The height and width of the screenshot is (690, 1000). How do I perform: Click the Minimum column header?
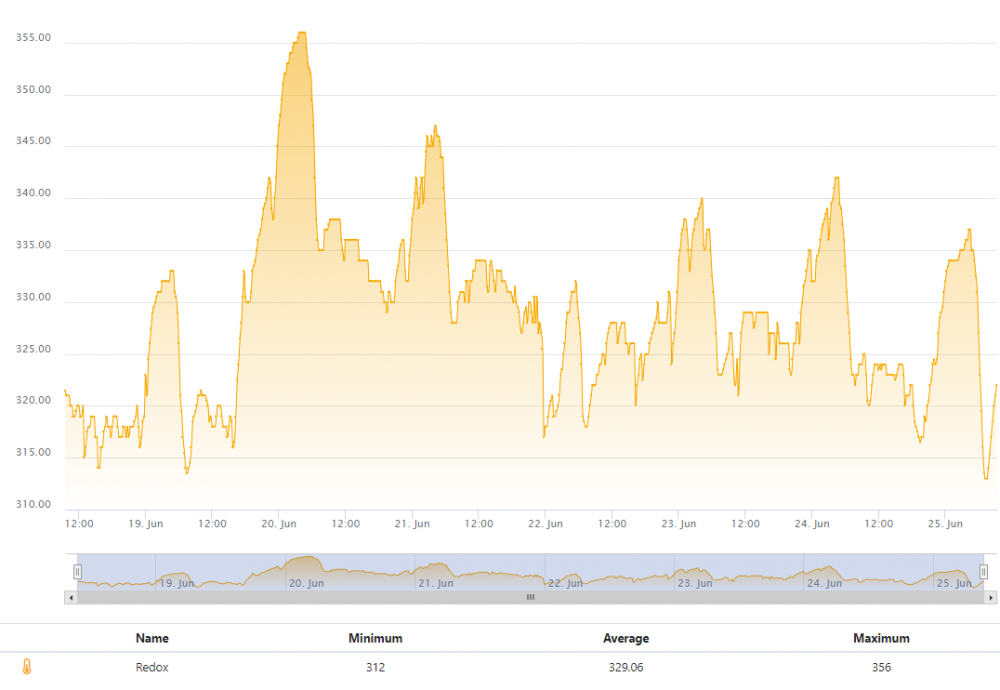click(x=375, y=638)
